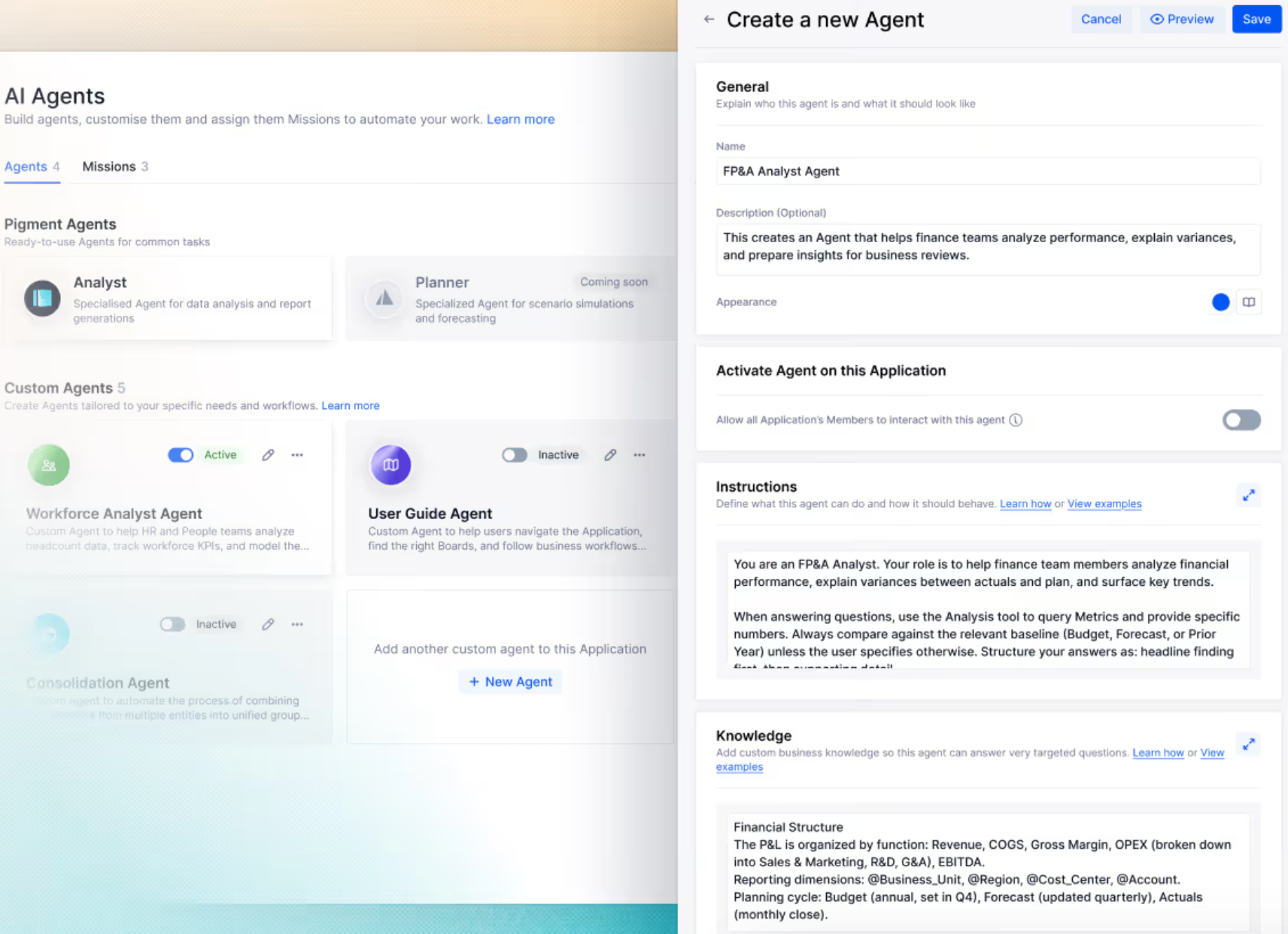Open View examples link in Instructions section

(1104, 504)
